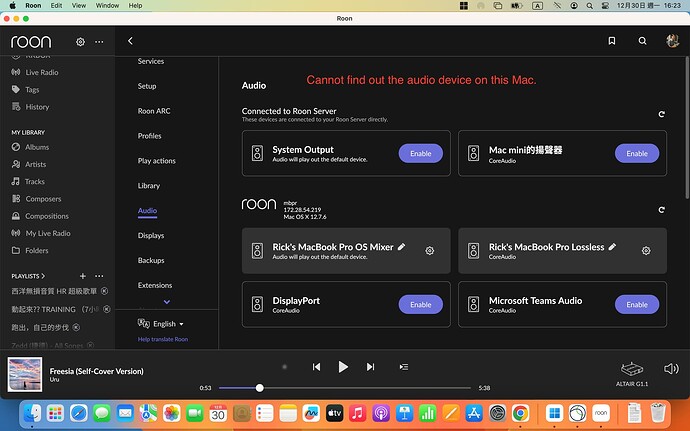Select the Services settings tab
This screenshot has height=431, width=690.
pos(150,61)
